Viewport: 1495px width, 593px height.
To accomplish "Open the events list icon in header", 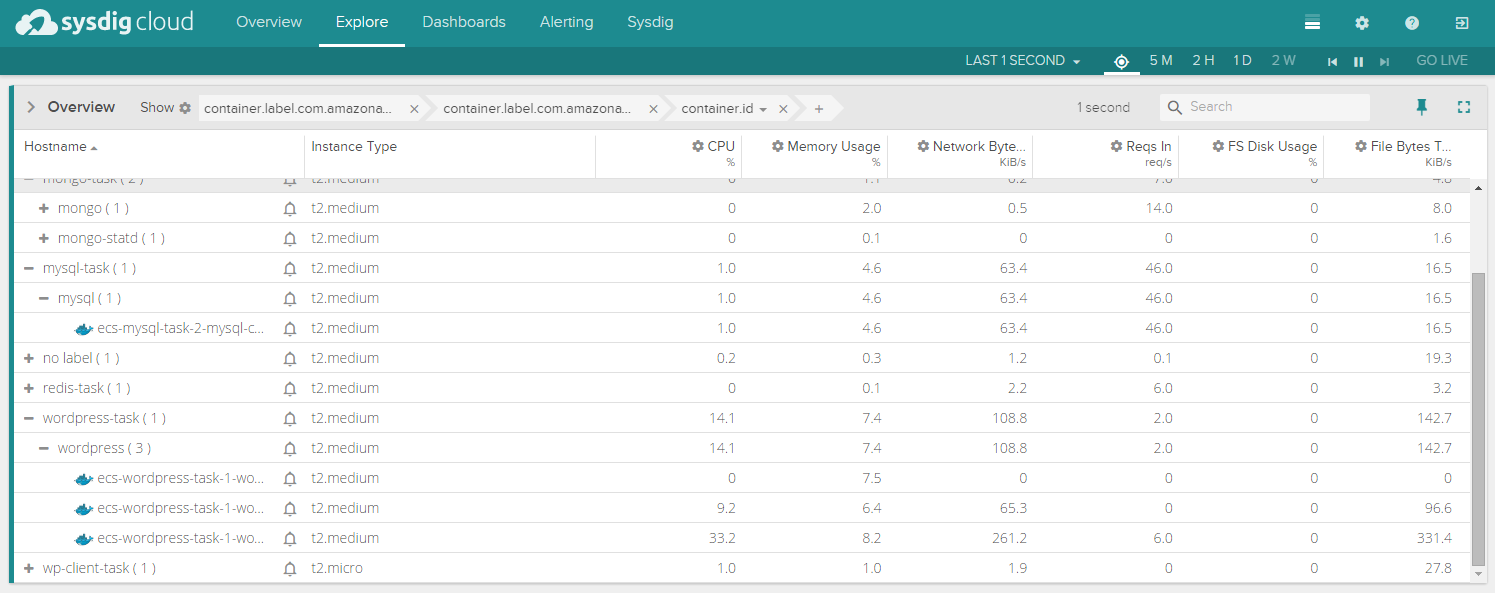I will point(1313,23).
